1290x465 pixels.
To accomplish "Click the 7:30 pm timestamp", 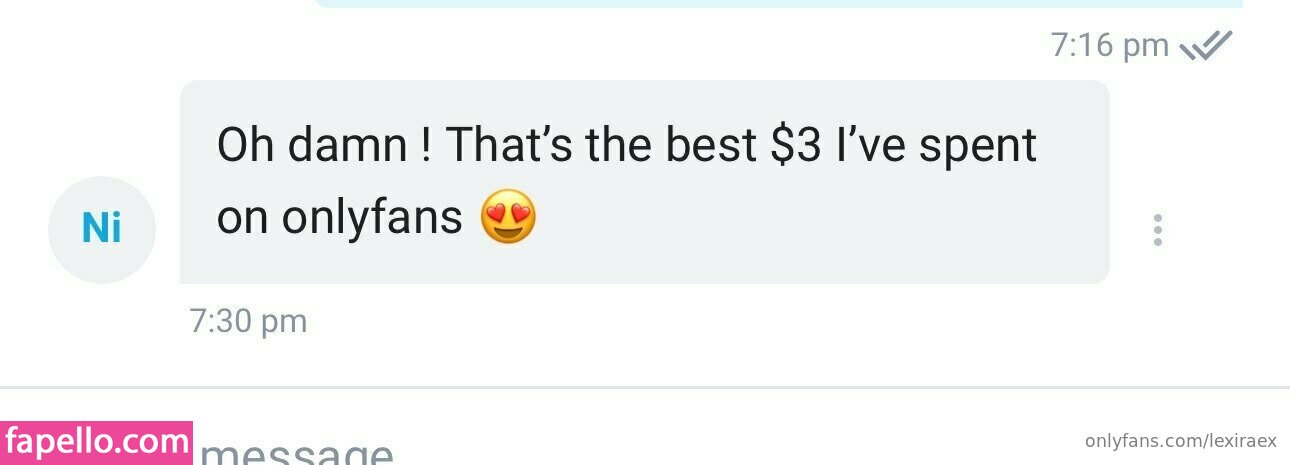I will click(x=248, y=321).
